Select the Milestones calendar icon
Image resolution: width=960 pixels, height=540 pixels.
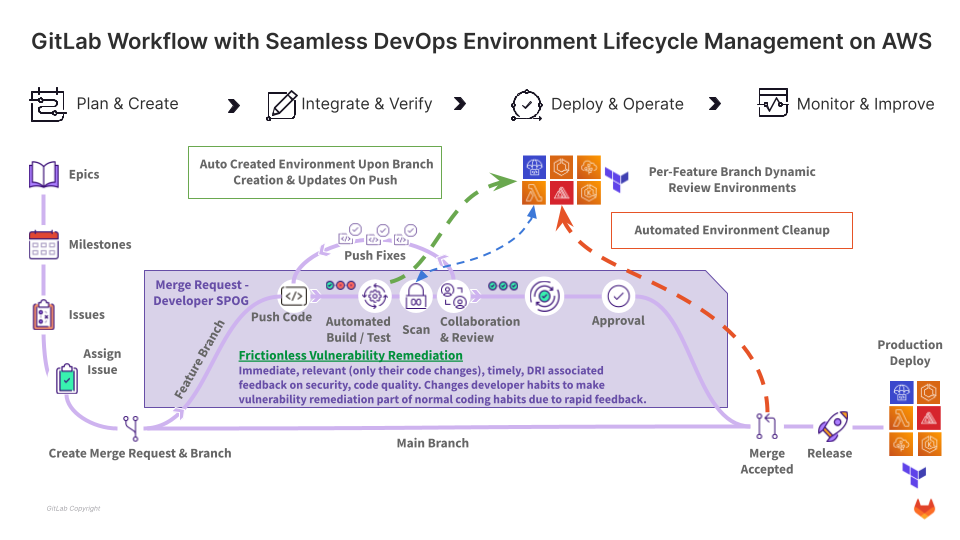pyautogui.click(x=44, y=245)
